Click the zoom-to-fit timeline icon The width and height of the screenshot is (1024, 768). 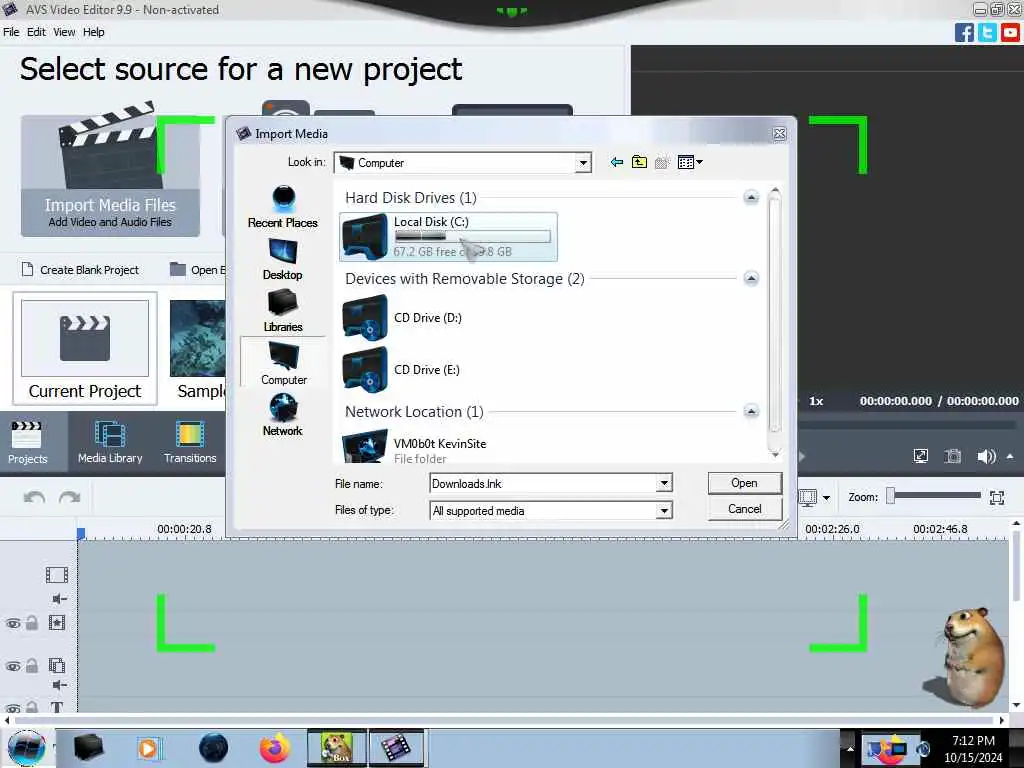tap(997, 498)
